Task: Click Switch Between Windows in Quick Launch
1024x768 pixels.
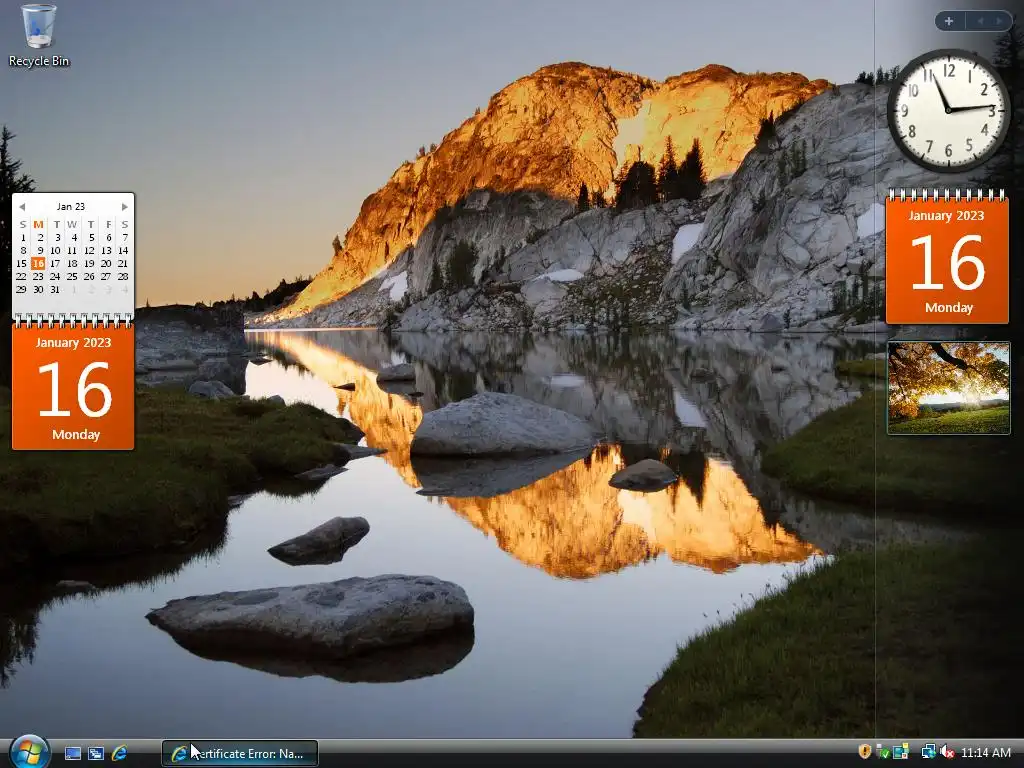Action: [96, 753]
